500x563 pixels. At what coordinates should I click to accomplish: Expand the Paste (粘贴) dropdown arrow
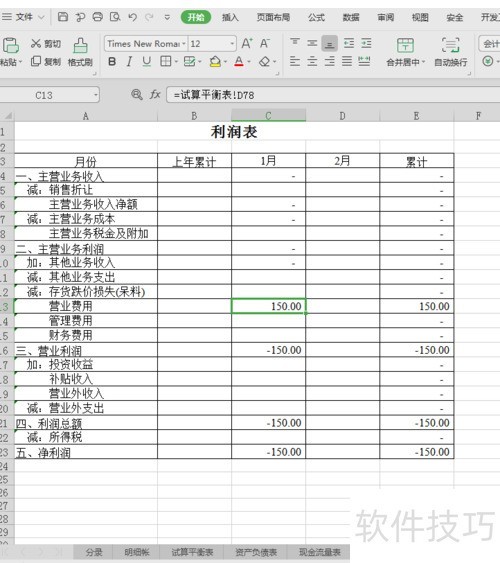(x=20, y=62)
